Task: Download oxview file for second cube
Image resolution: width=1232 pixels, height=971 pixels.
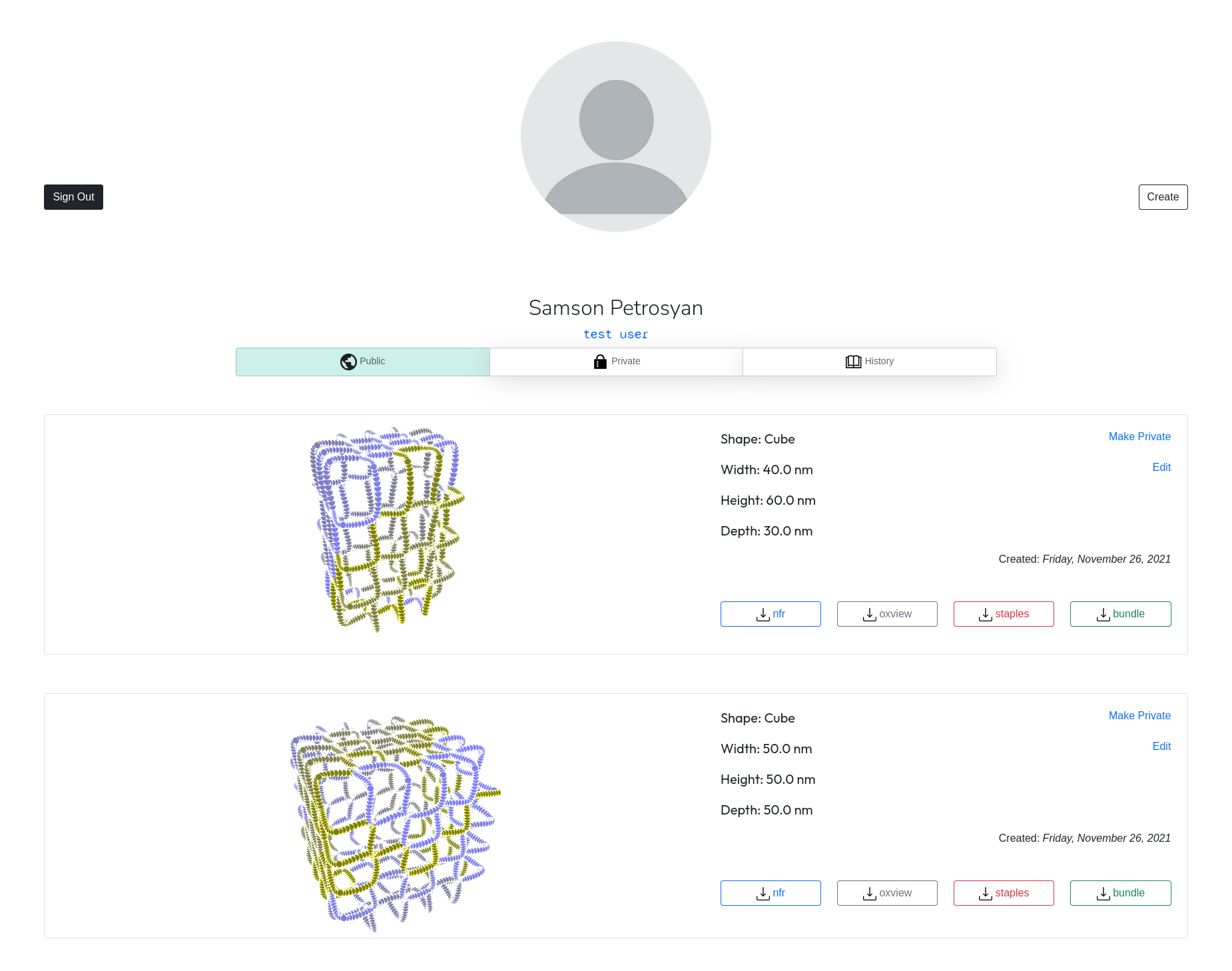Action: (x=887, y=893)
